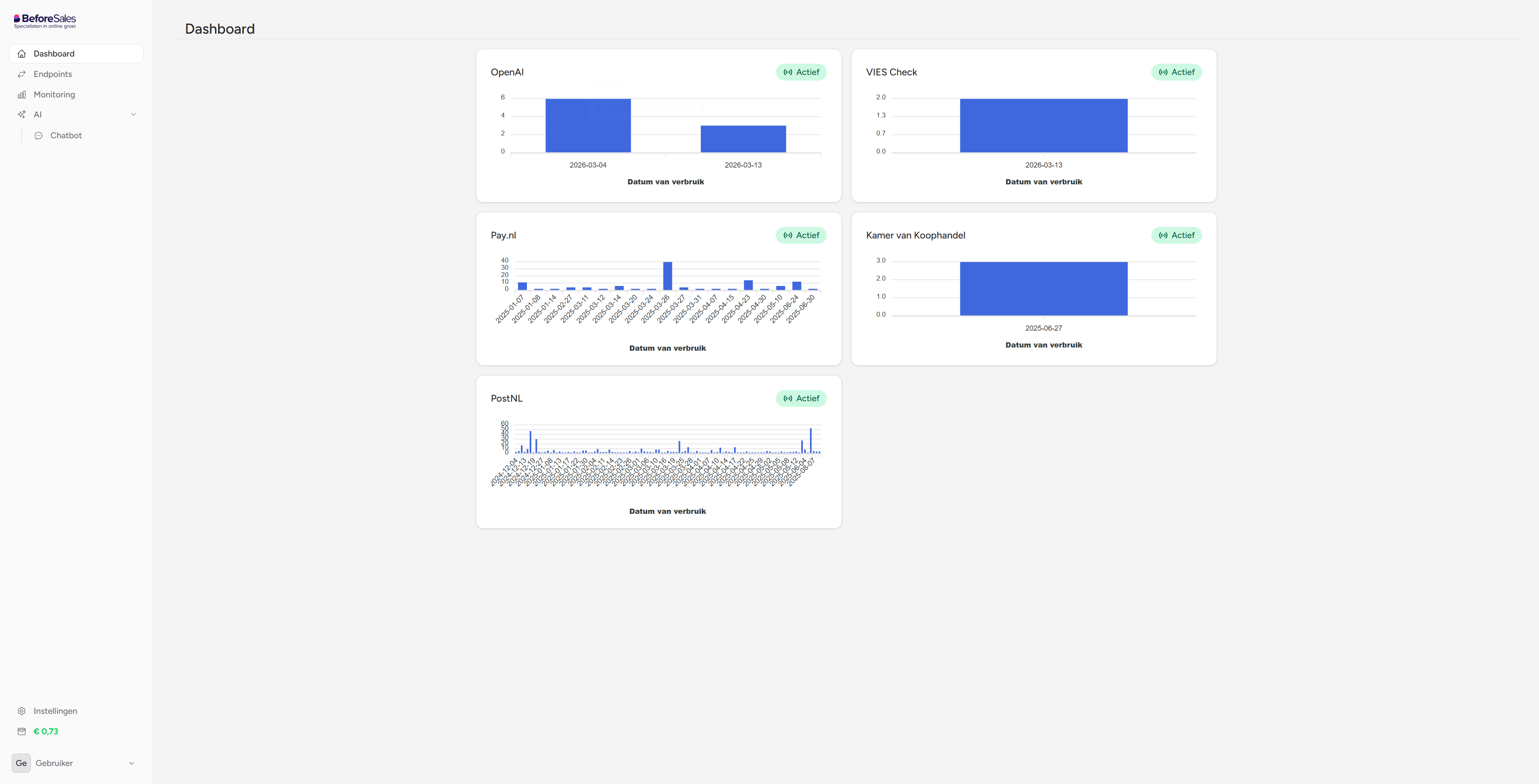This screenshot has height=784, width=1539.
Task: Click the Dashboard page heading
Action: (220, 29)
